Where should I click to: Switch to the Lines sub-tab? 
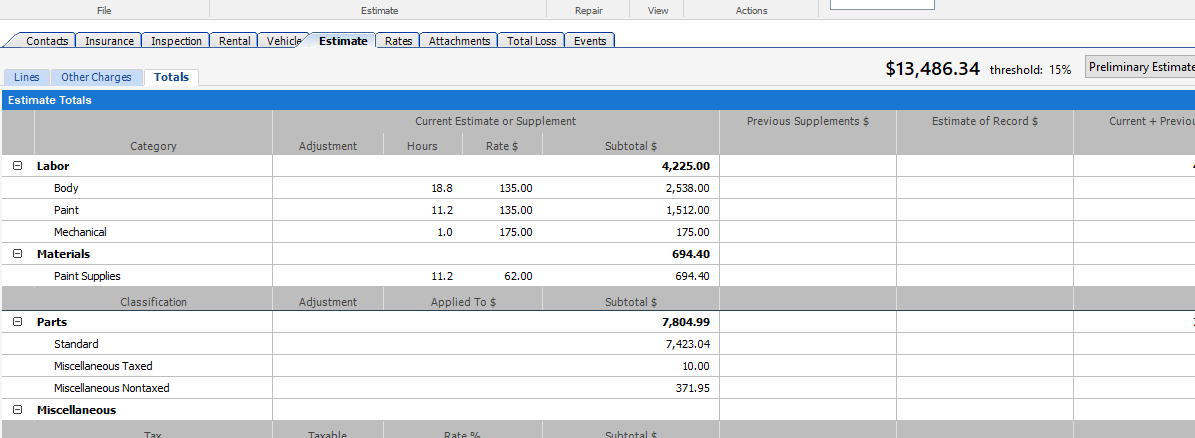coord(27,77)
